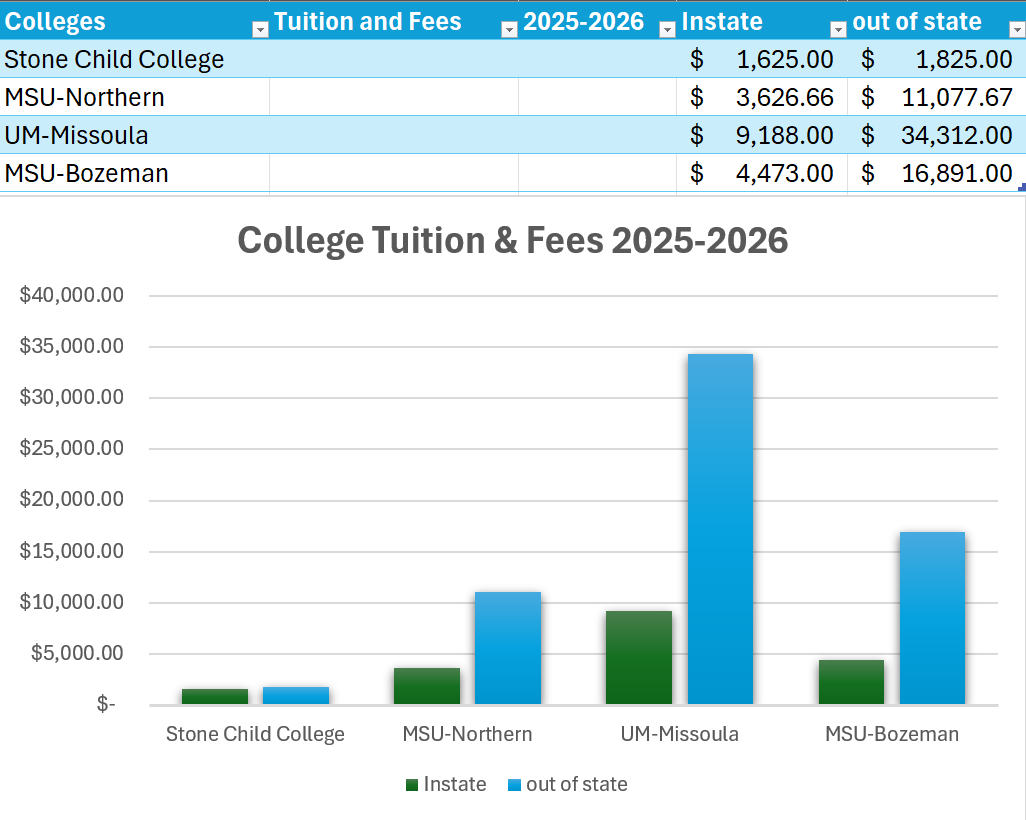Image resolution: width=1026 pixels, height=820 pixels.
Task: Click the $30,000.00 axis label
Action: click(71, 397)
